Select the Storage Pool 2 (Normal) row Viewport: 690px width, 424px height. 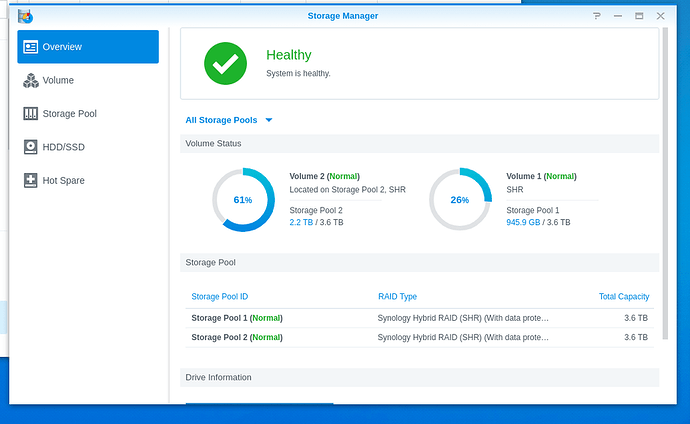(420, 337)
